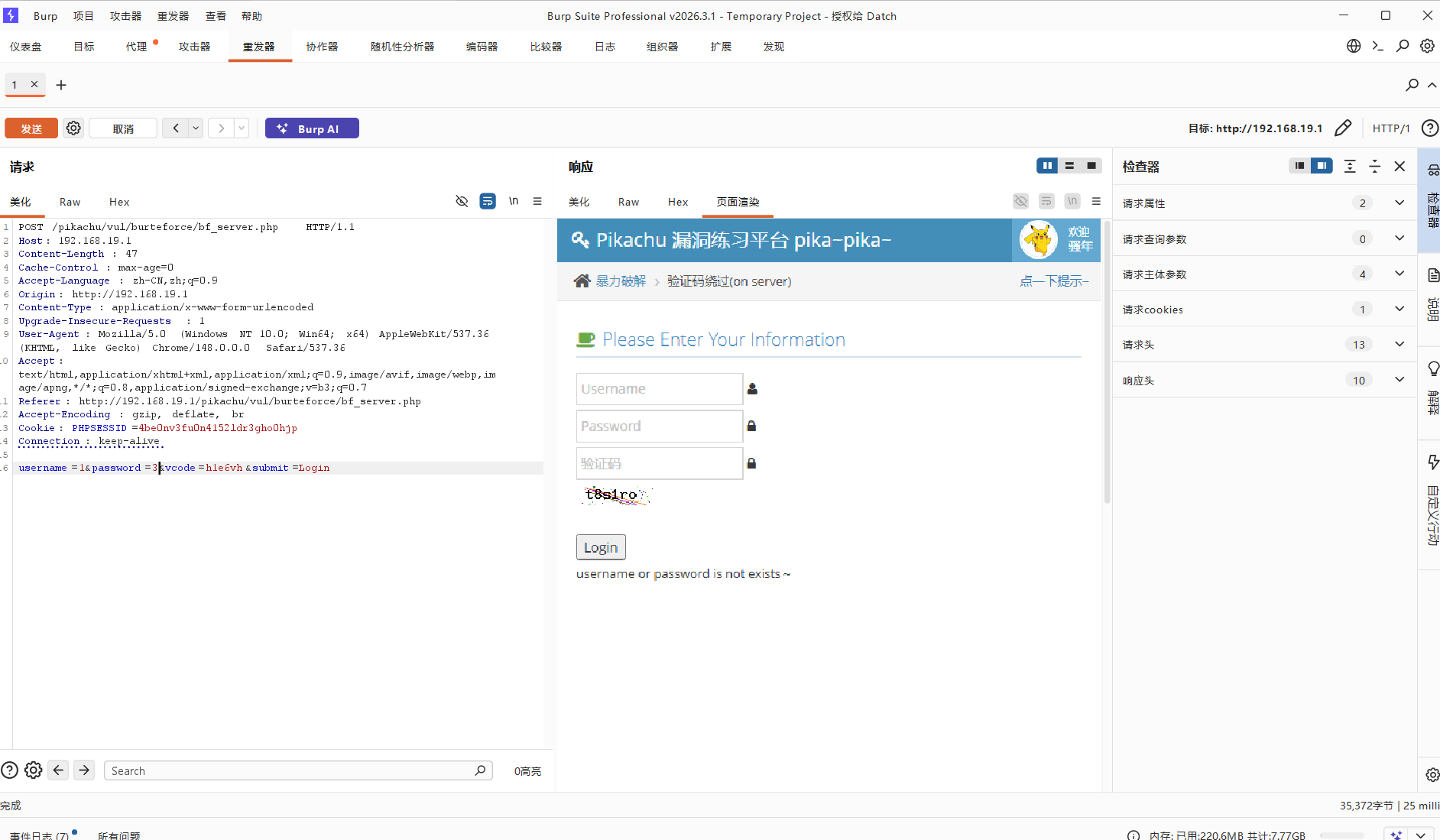Collapse the Repeater tab bar with the chevron
This screenshot has width=1440, height=840.
pyautogui.click(x=1432, y=85)
